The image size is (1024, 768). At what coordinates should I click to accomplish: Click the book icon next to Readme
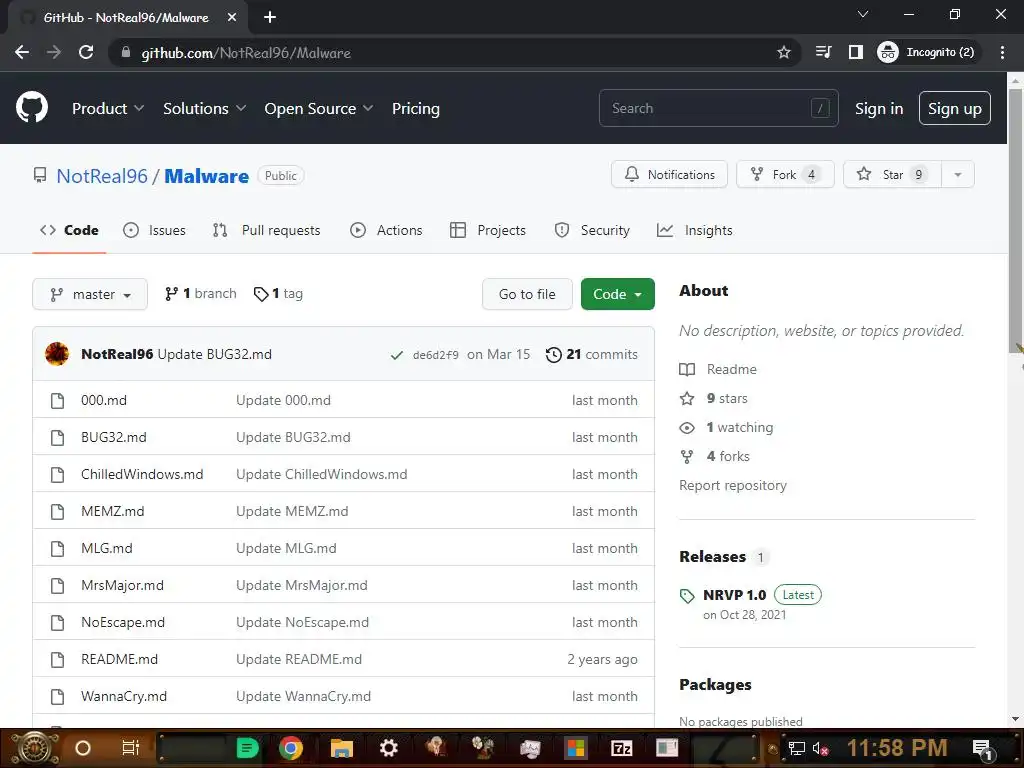tap(687, 370)
